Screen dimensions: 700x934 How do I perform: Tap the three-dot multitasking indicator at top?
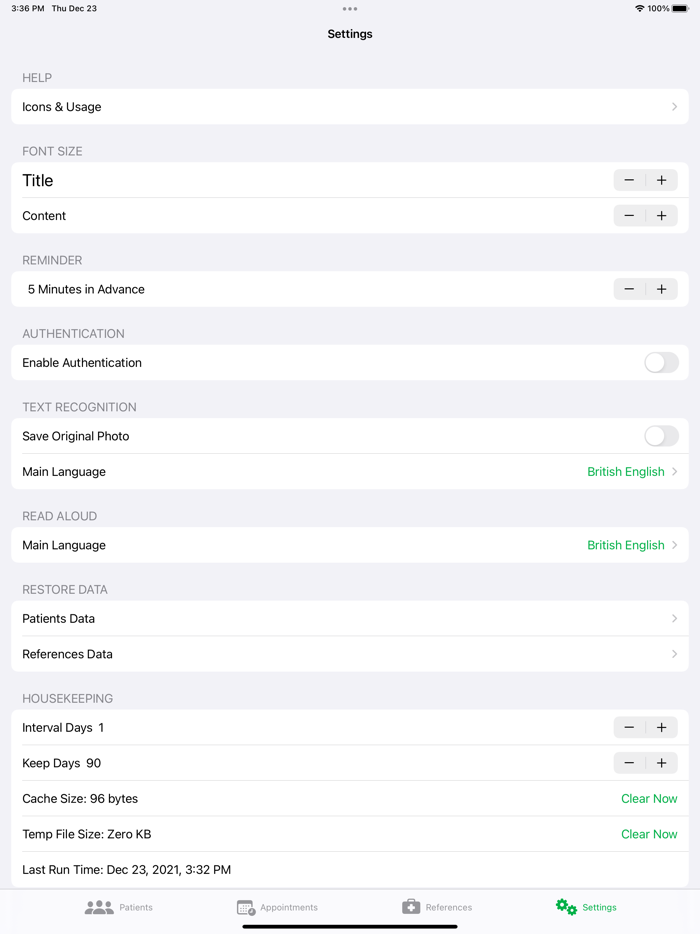[350, 9]
